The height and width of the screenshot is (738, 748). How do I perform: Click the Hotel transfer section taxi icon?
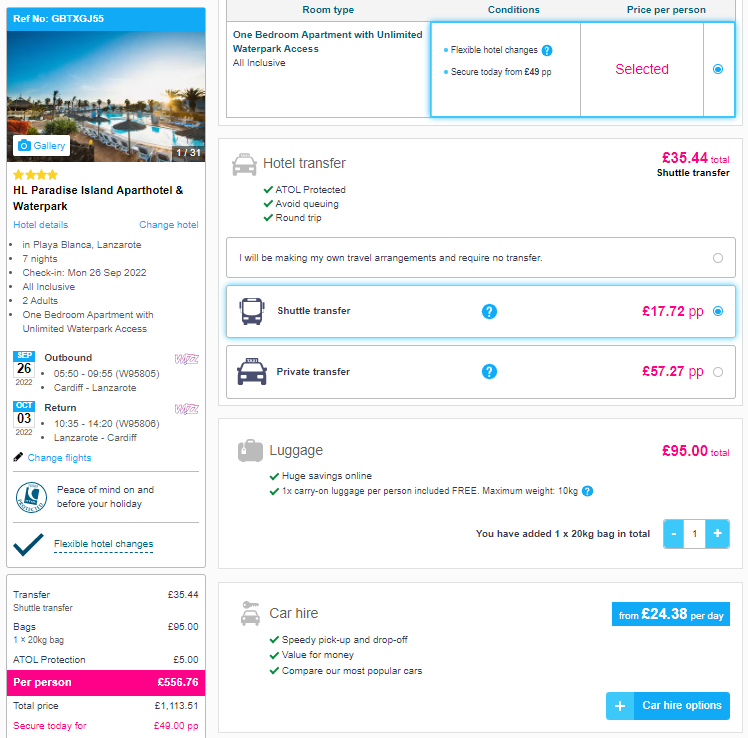244,165
